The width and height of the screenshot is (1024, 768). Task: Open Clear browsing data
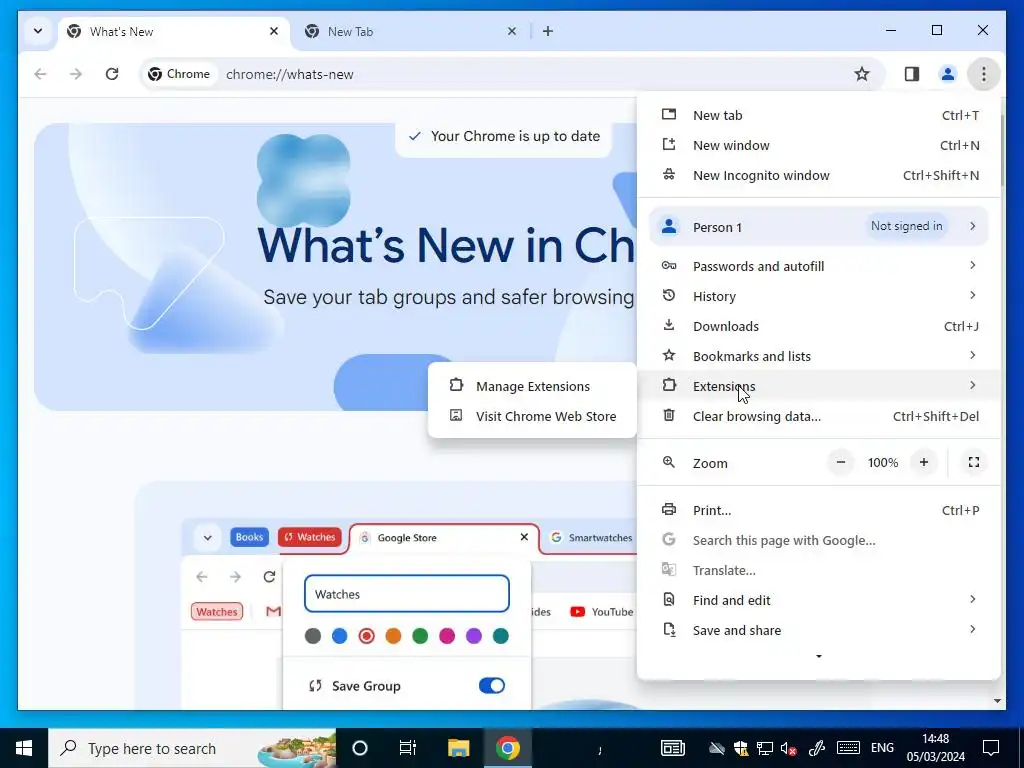pos(819,416)
